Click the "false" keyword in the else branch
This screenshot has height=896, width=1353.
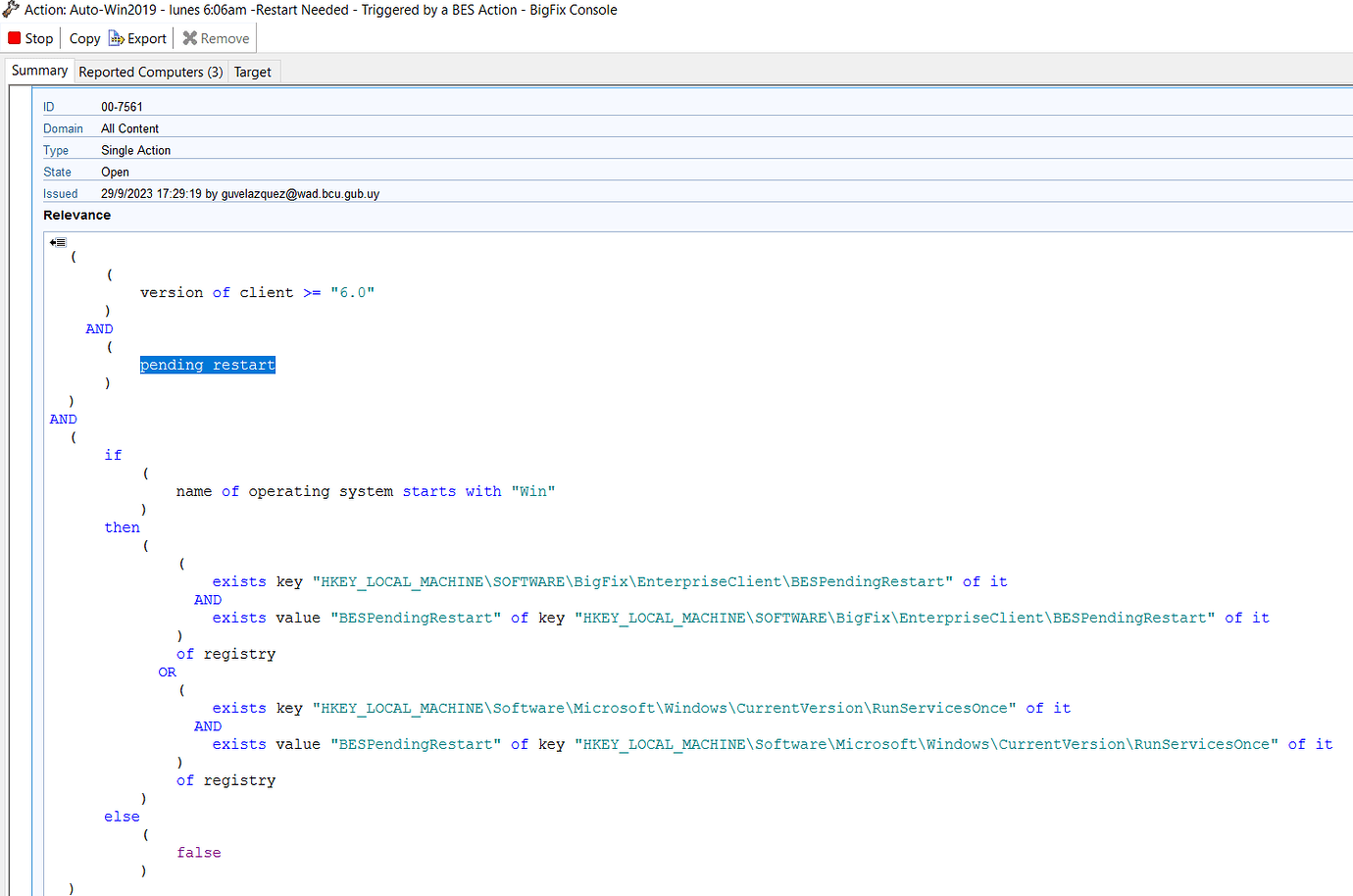click(x=198, y=852)
